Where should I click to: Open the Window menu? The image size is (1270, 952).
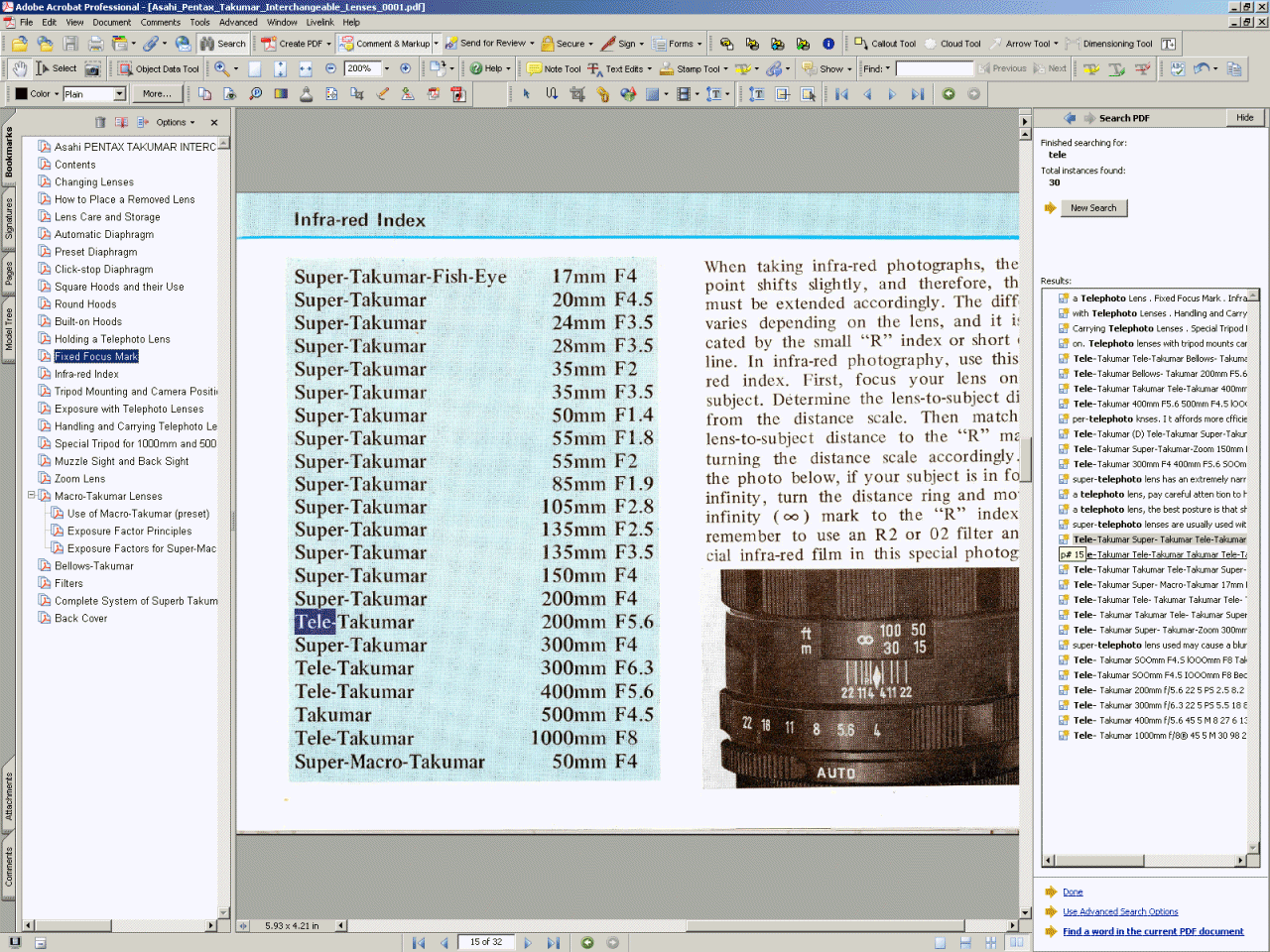282,22
